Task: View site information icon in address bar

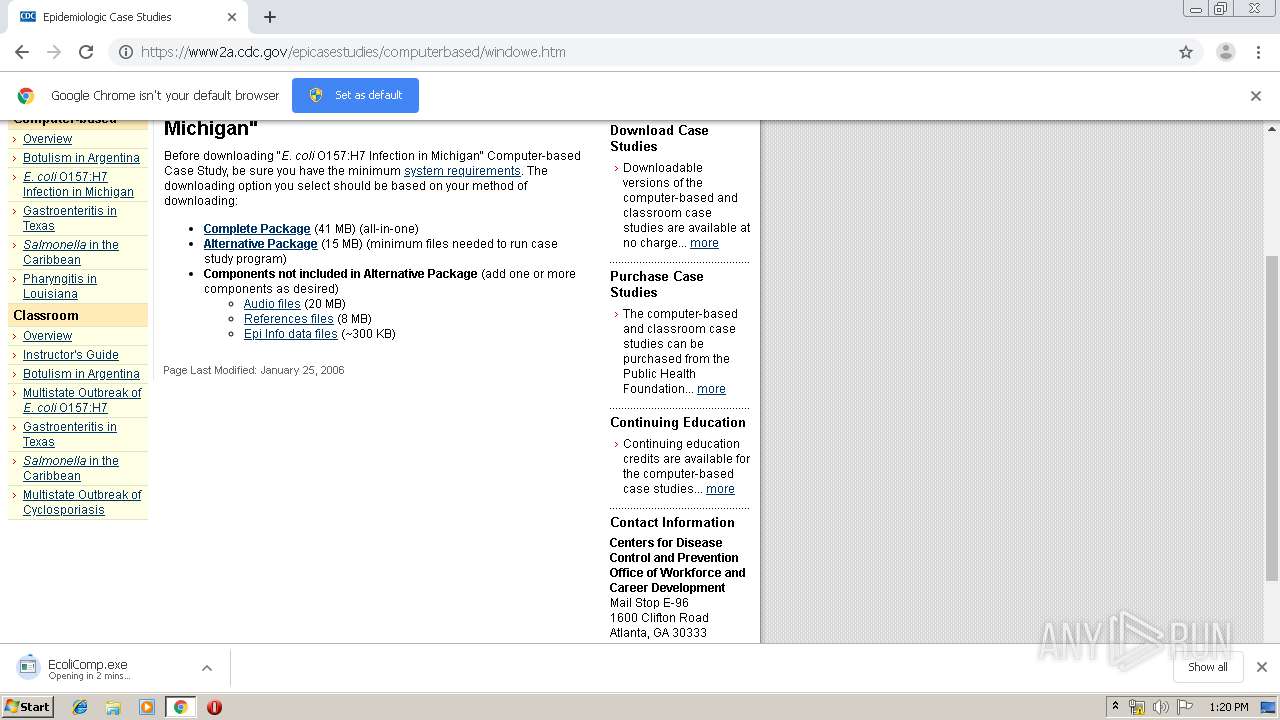Action: coord(126,52)
